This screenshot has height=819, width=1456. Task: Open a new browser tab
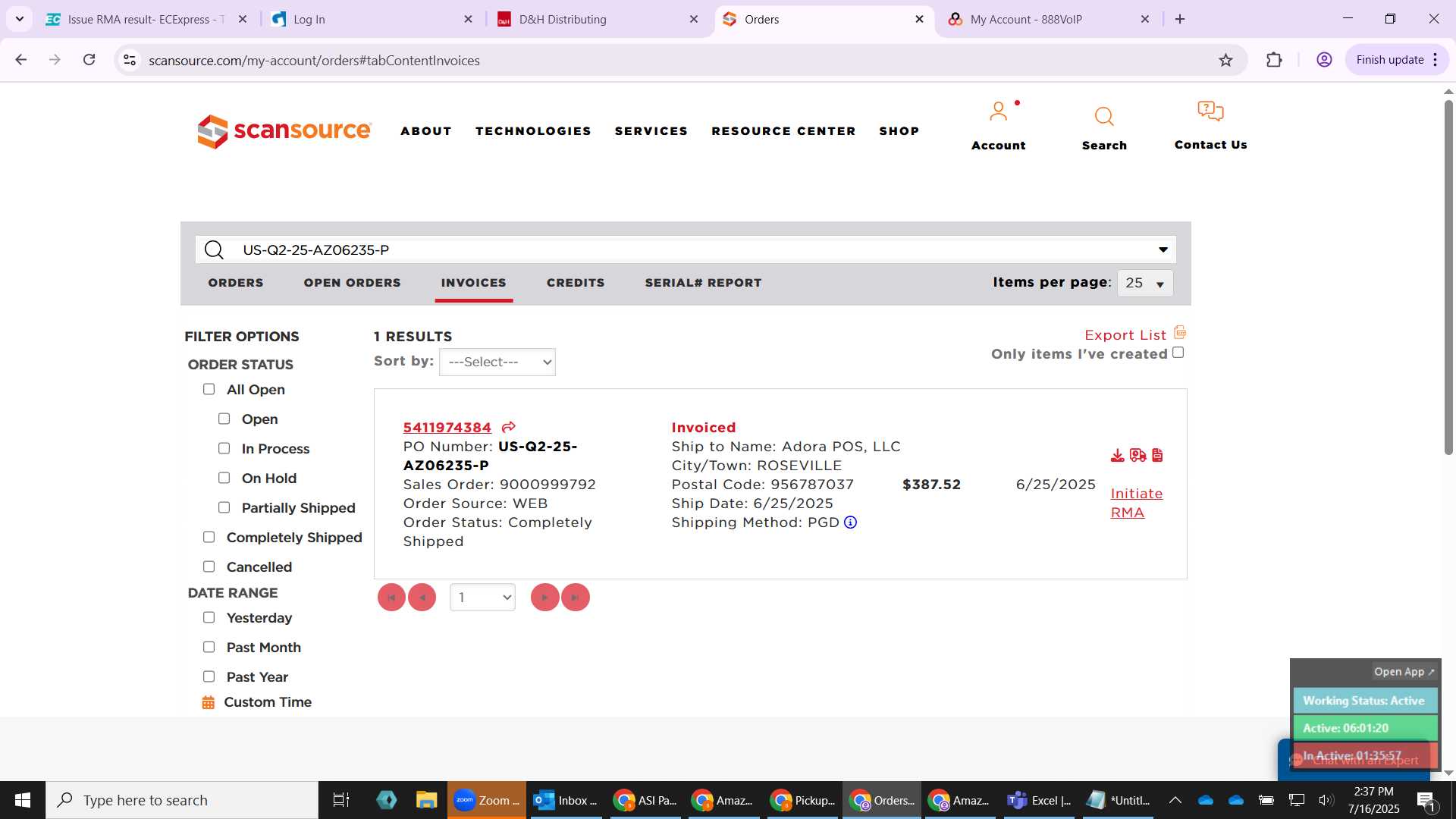click(1180, 19)
